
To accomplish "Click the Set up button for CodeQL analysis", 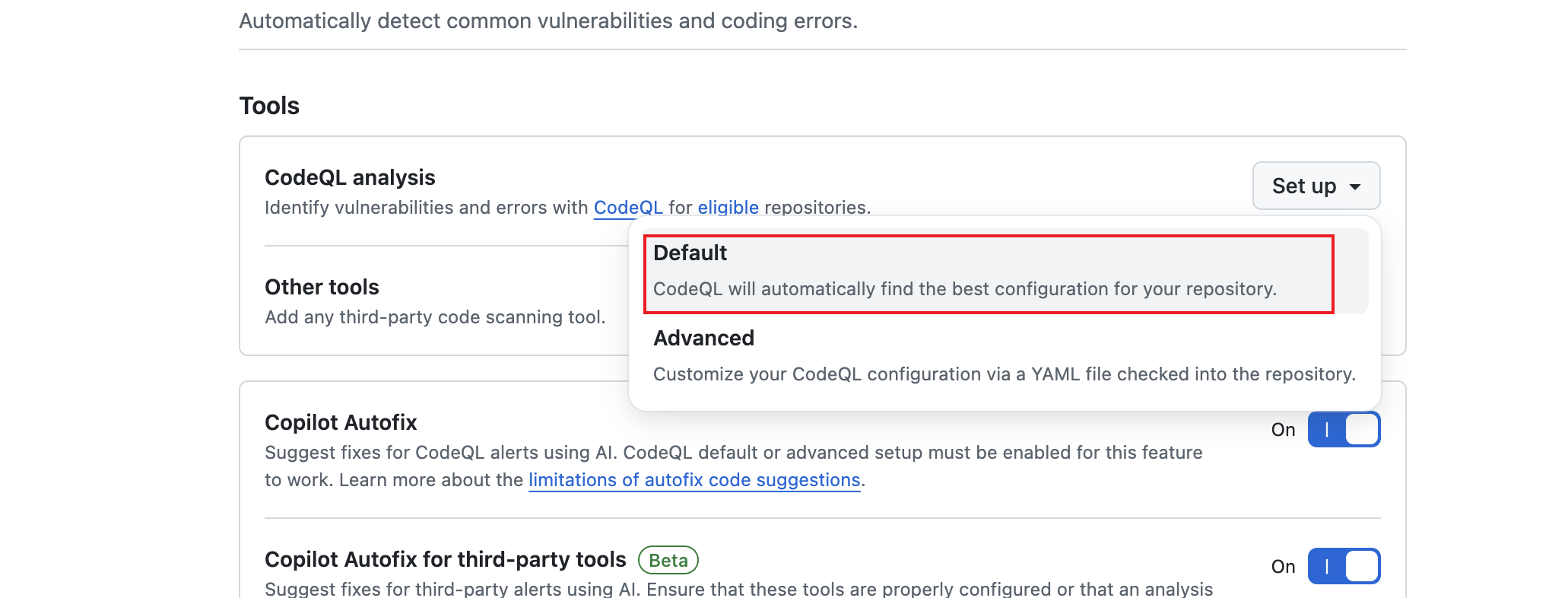I will (x=1303, y=186).
